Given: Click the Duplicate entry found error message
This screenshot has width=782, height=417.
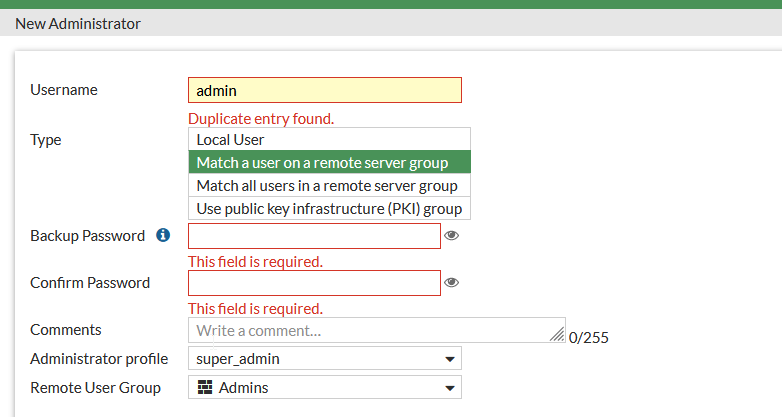Looking at the screenshot, I should click(x=261, y=118).
